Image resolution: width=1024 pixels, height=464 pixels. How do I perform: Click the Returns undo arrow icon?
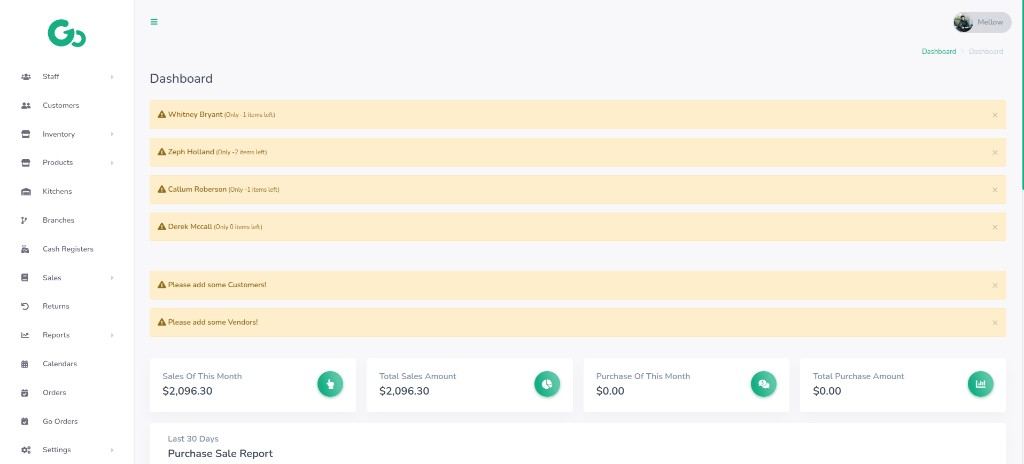coord(25,306)
